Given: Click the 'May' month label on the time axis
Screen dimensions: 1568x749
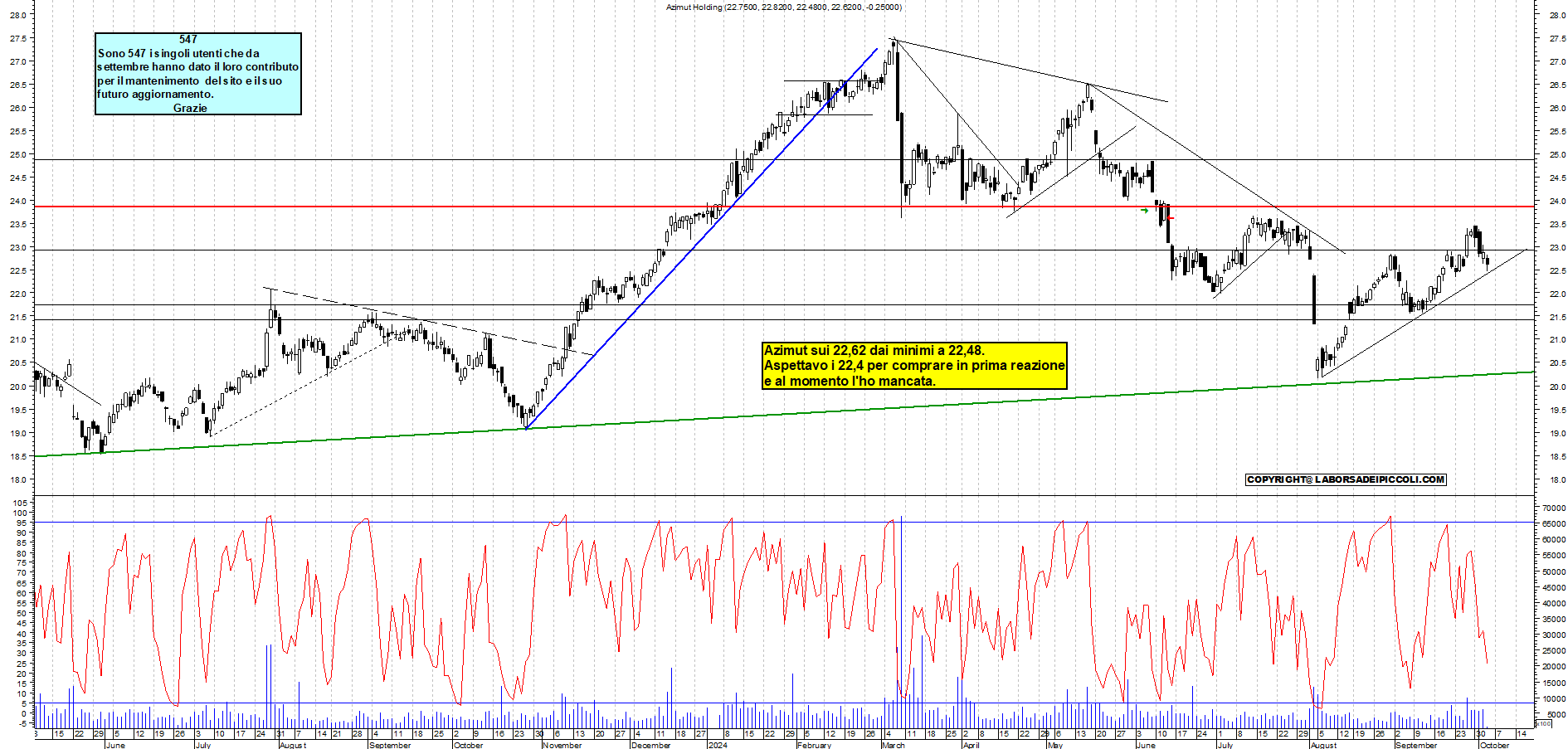Looking at the screenshot, I should [1054, 745].
